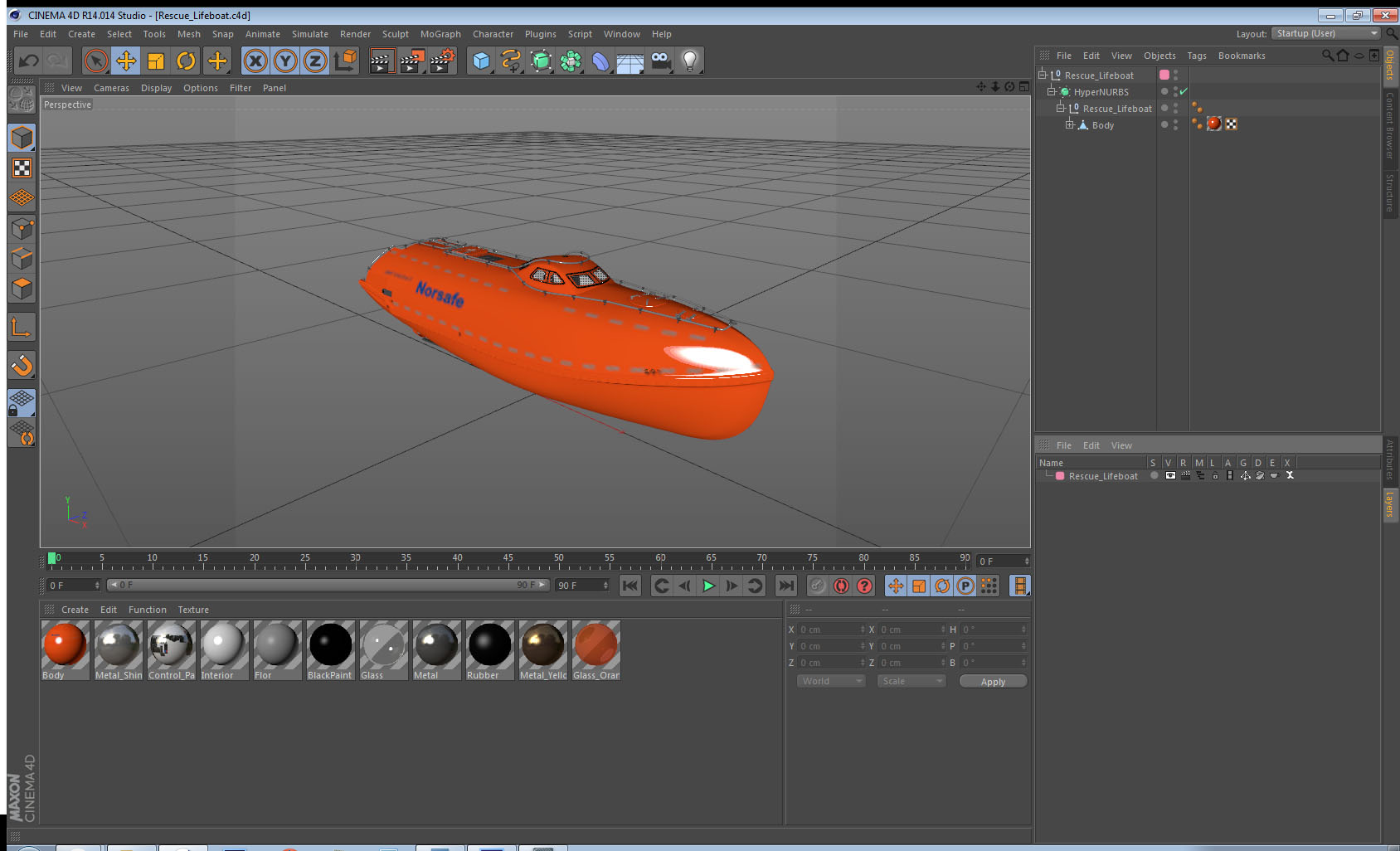1400x851 pixels.
Task: Click the Undo arrow icon
Action: (29, 61)
